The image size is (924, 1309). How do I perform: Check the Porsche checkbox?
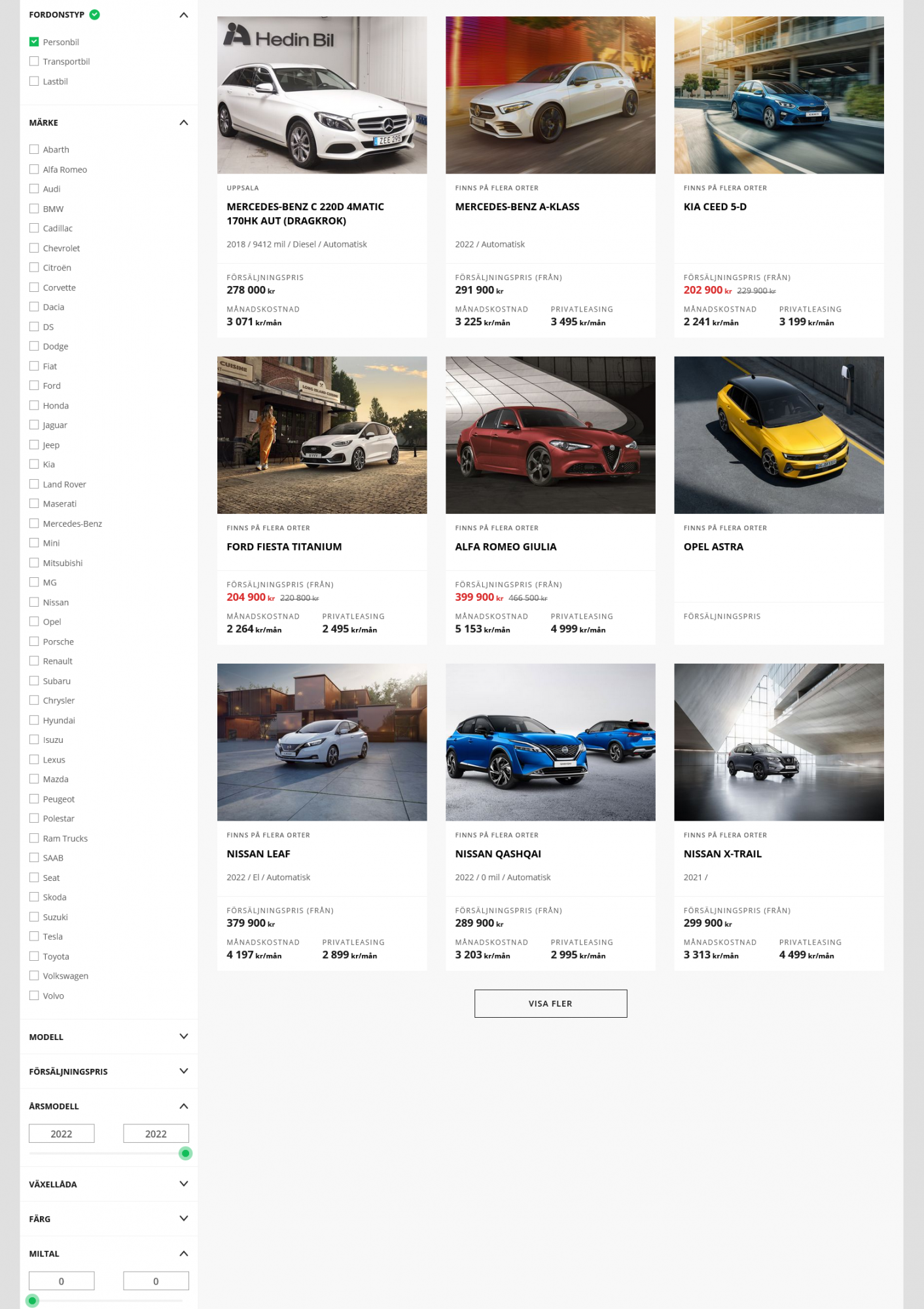[x=34, y=641]
